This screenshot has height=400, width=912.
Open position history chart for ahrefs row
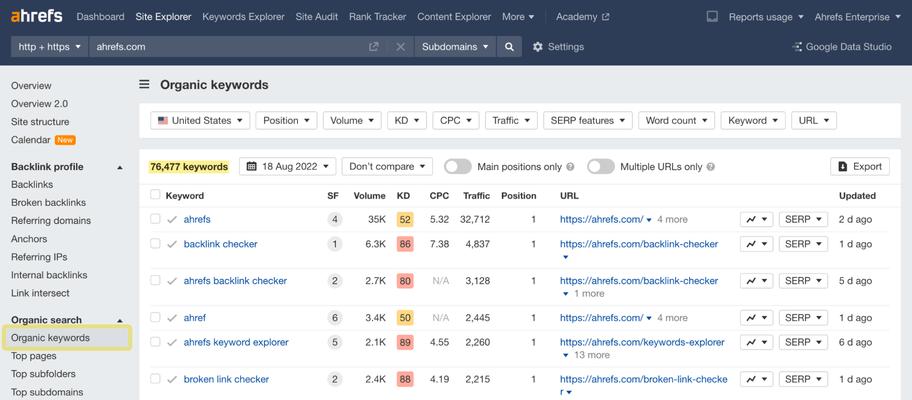tap(756, 220)
